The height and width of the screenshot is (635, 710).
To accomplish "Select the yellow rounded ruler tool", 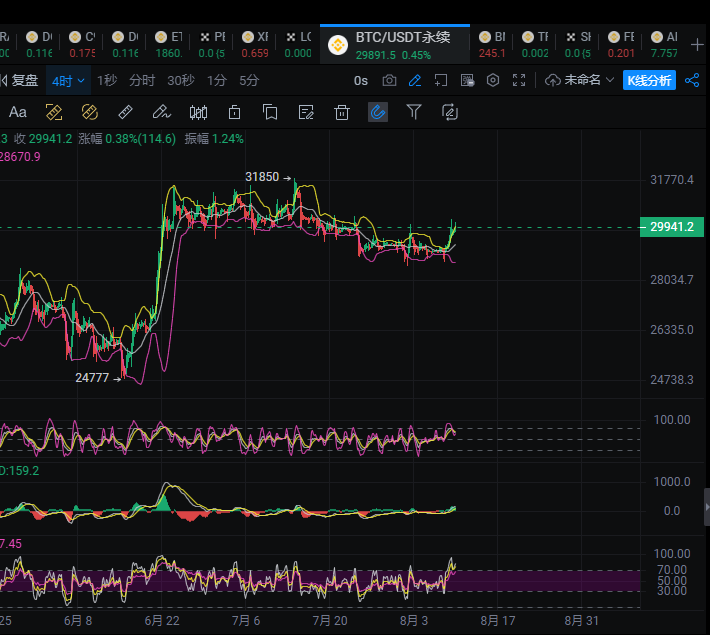I will (90, 112).
